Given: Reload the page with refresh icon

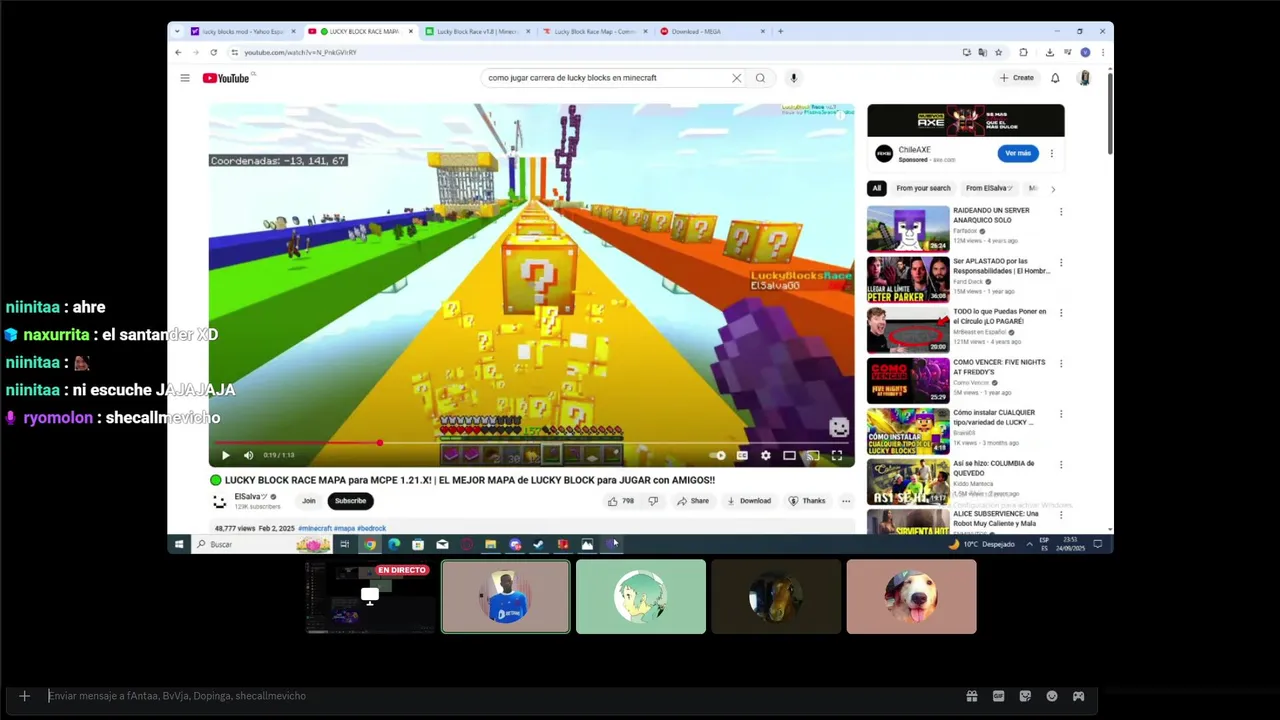Looking at the screenshot, I should [x=213, y=52].
